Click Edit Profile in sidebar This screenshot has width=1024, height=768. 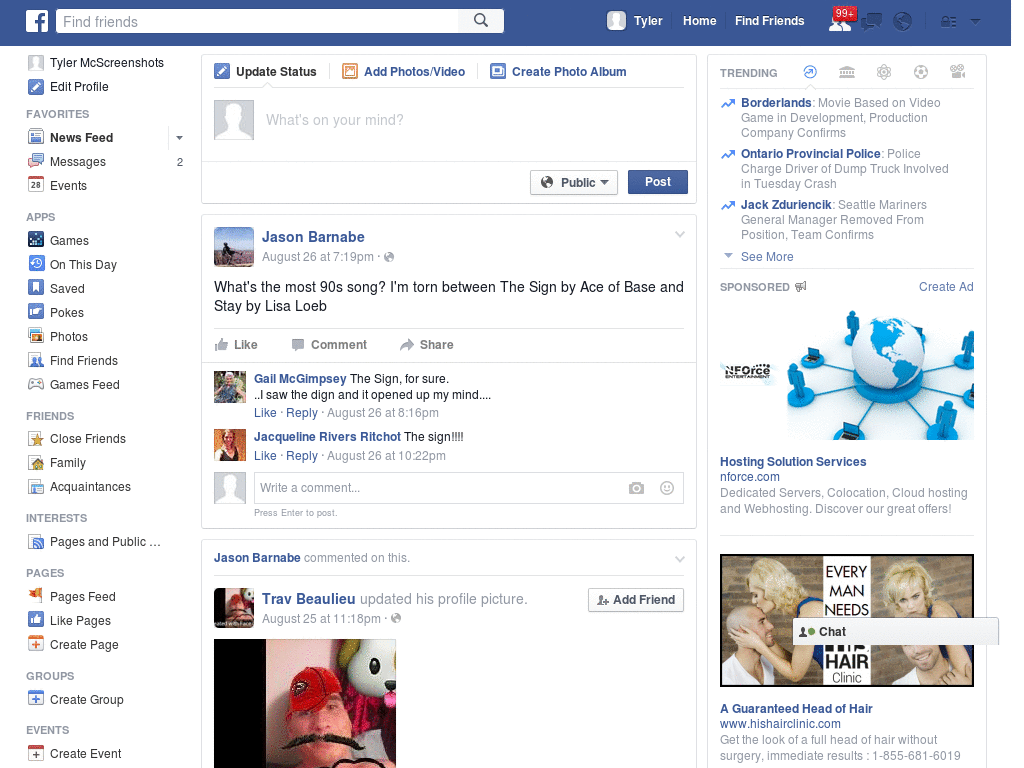pyautogui.click(x=68, y=87)
